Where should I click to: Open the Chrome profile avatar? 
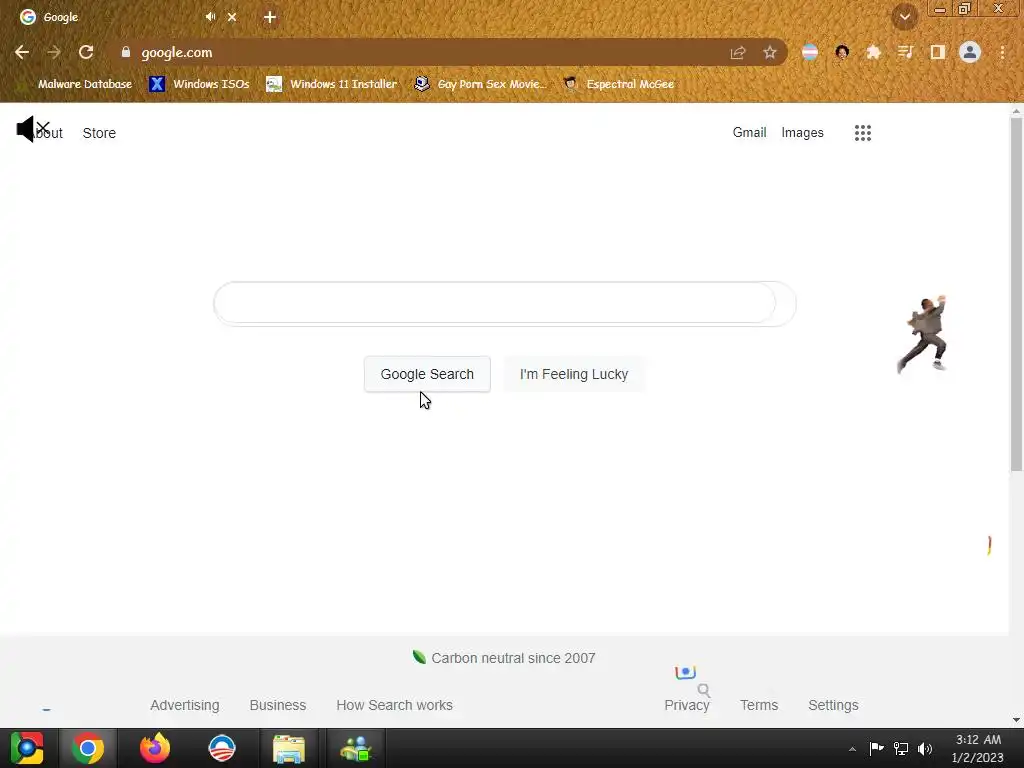click(x=970, y=53)
